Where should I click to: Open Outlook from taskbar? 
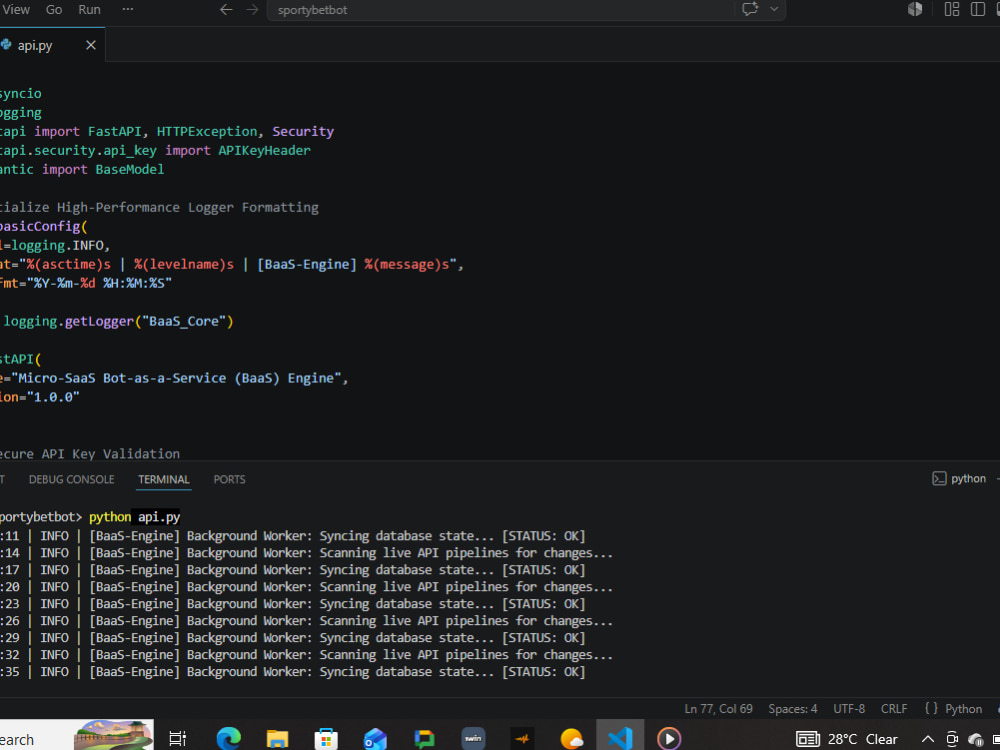pyautogui.click(x=375, y=739)
